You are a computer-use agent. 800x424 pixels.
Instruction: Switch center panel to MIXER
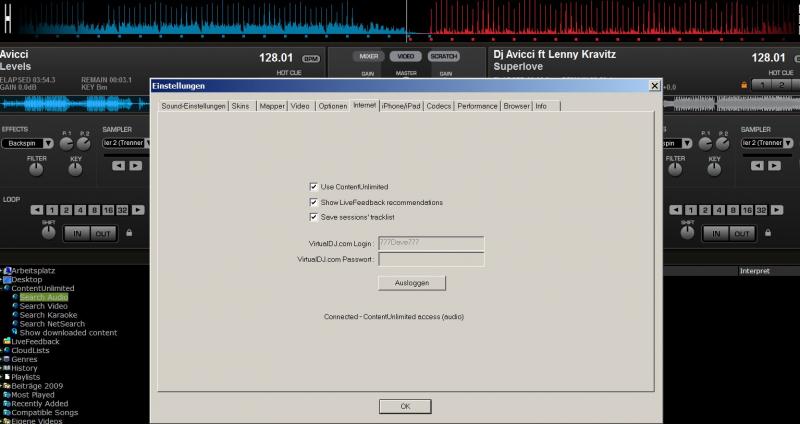tap(368, 56)
